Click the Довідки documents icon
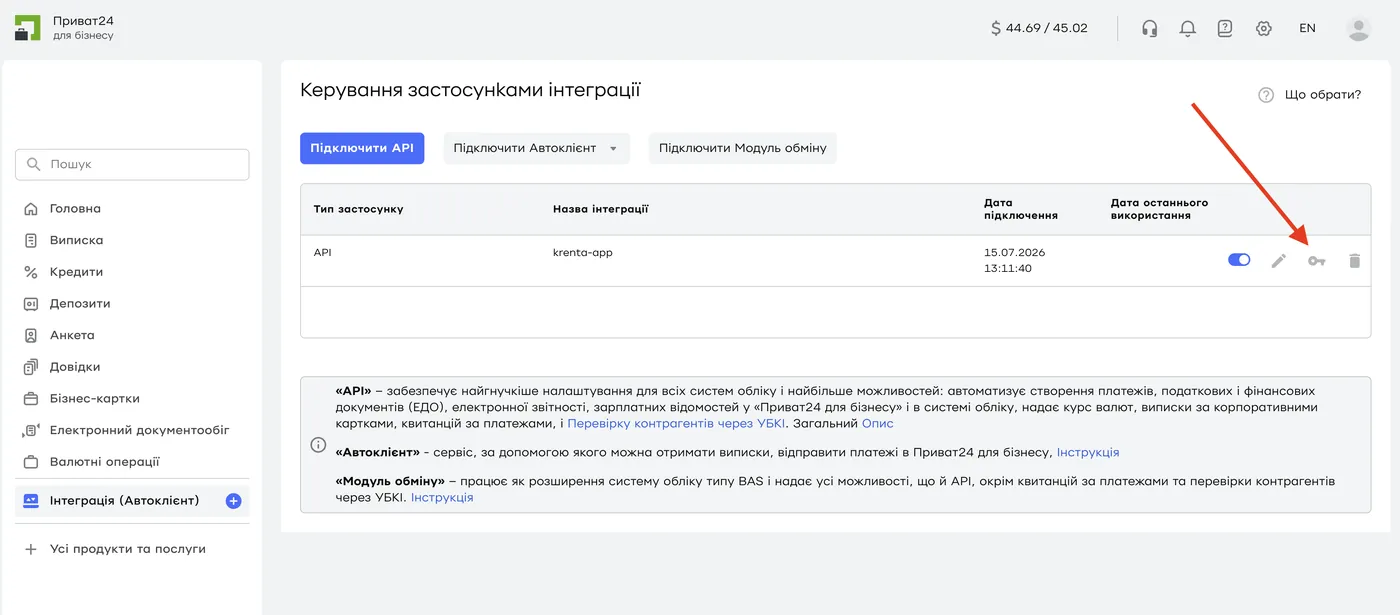 [30, 367]
